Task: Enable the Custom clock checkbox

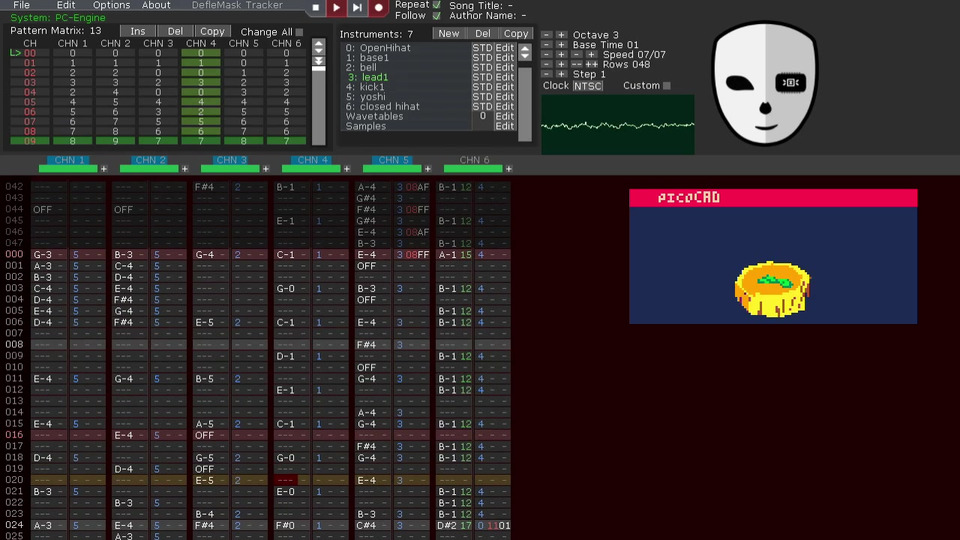Action: (667, 86)
